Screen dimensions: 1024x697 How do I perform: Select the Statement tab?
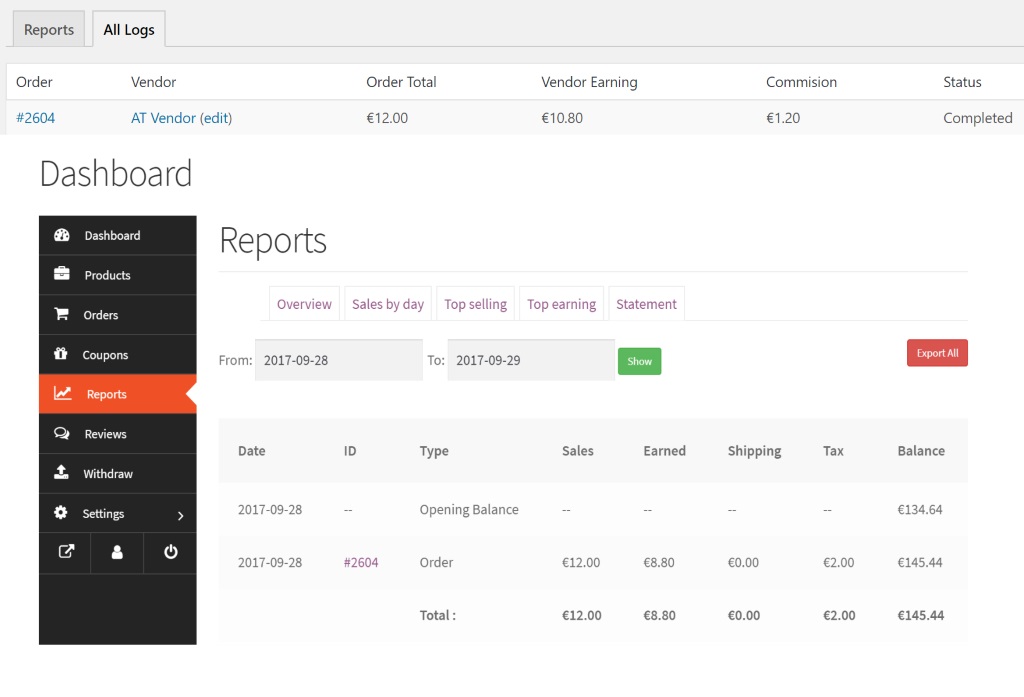pyautogui.click(x=647, y=304)
